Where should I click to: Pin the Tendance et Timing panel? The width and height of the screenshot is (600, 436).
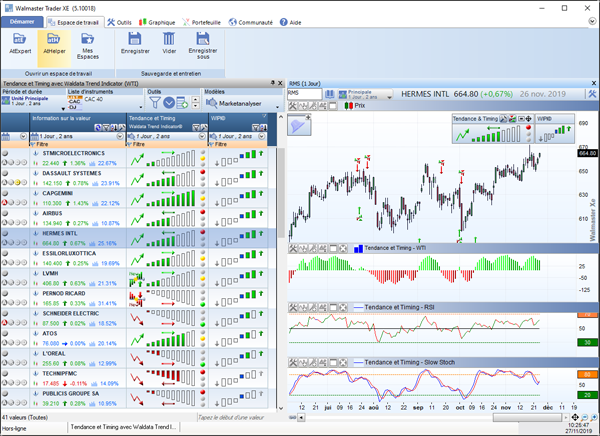click(x=273, y=83)
